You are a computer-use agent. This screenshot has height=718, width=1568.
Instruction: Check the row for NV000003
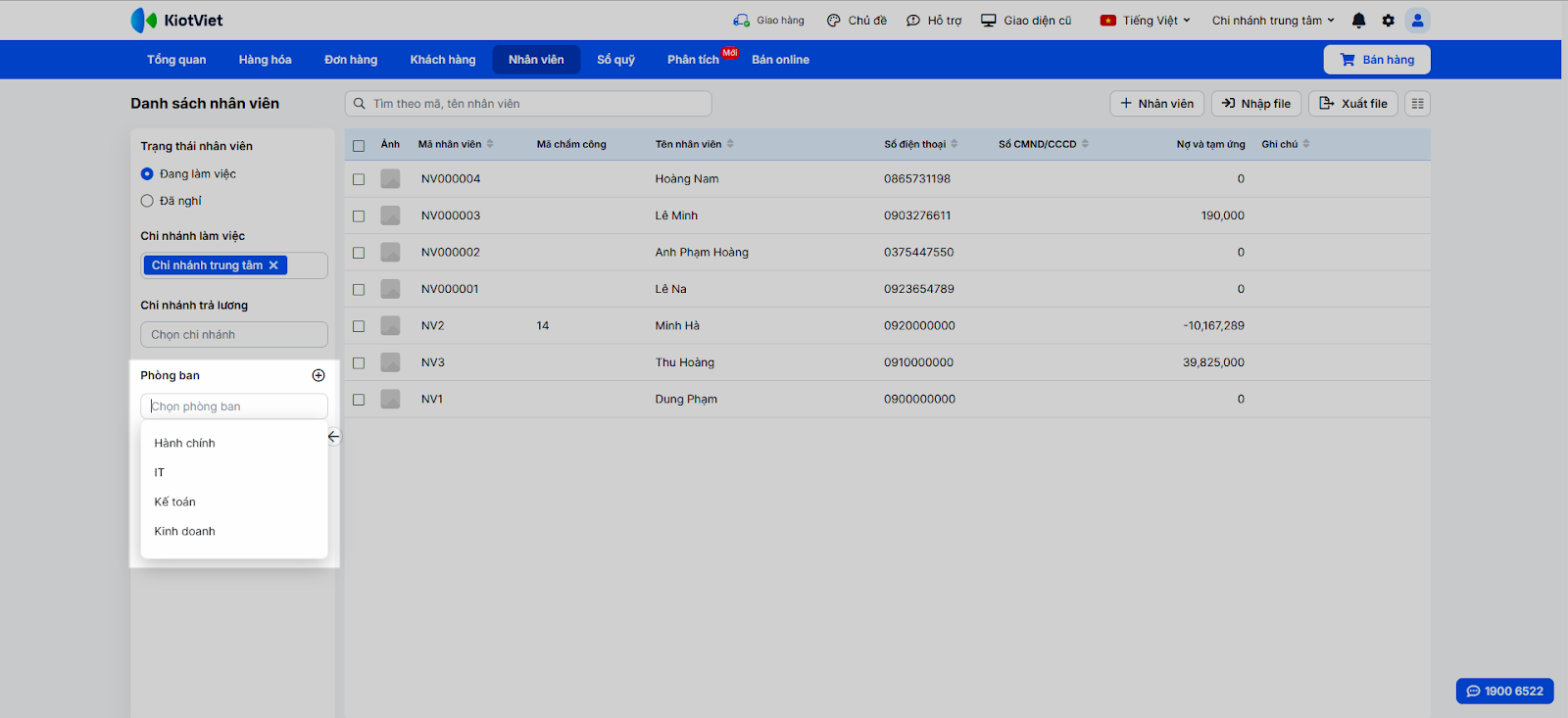coord(359,215)
